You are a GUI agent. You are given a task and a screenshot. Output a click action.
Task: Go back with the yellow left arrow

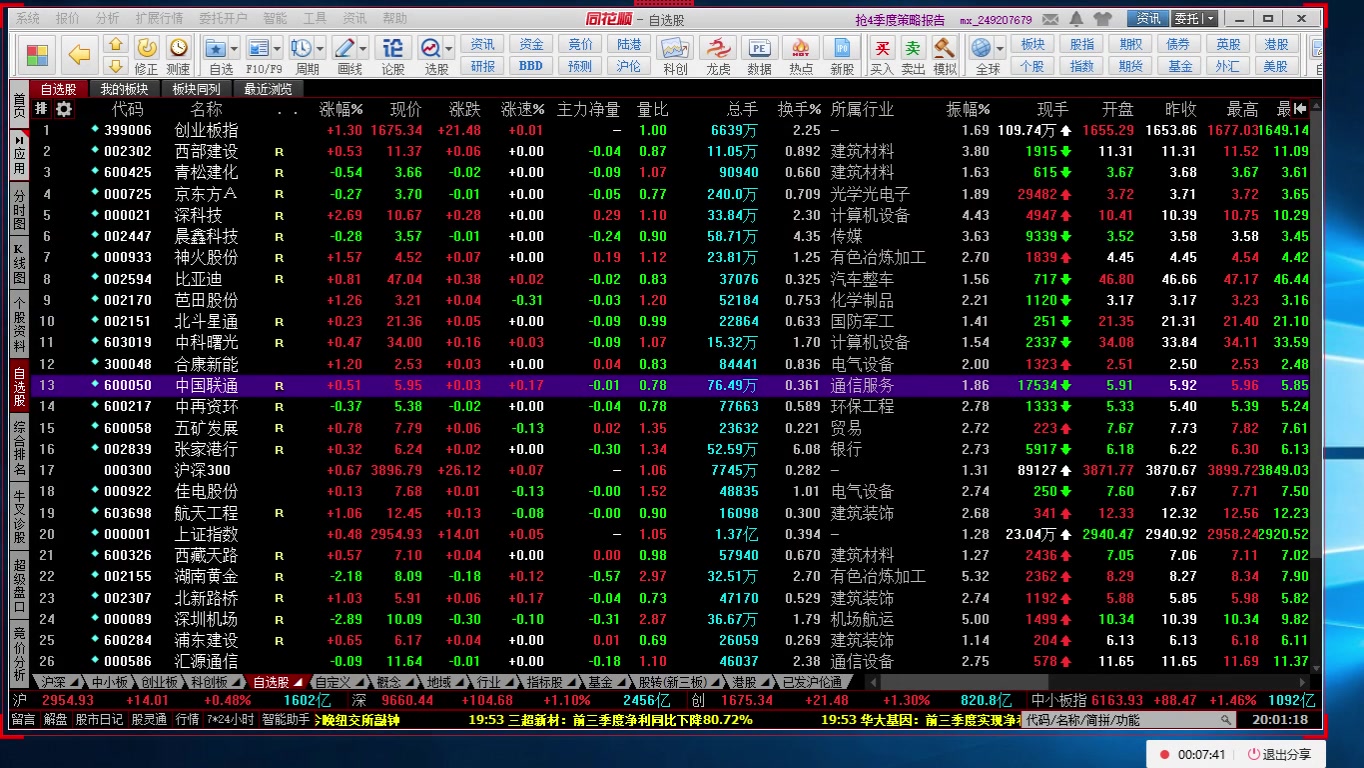coord(79,54)
